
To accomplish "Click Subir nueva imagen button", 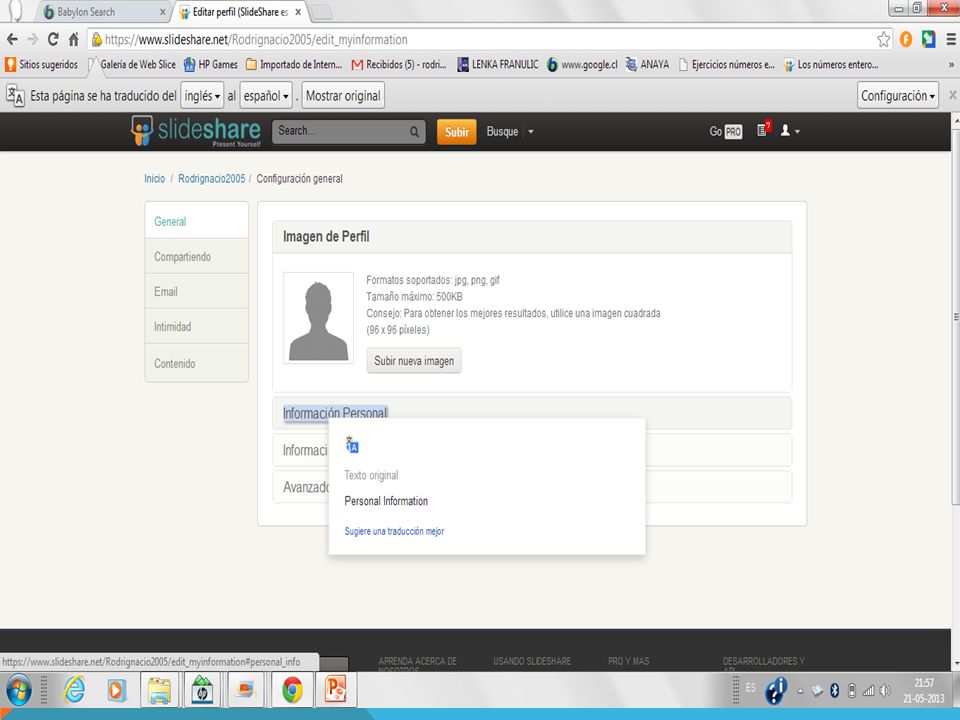I will tap(414, 361).
